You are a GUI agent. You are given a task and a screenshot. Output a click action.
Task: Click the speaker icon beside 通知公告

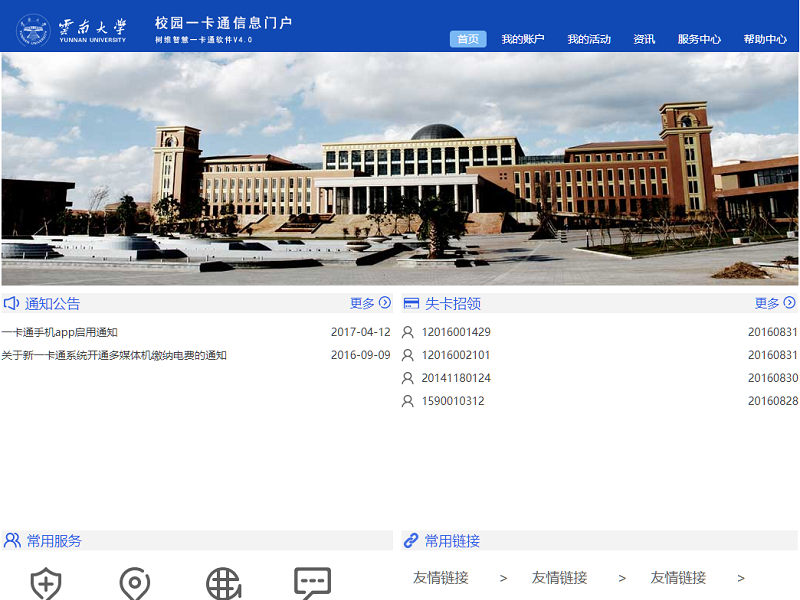[x=12, y=303]
